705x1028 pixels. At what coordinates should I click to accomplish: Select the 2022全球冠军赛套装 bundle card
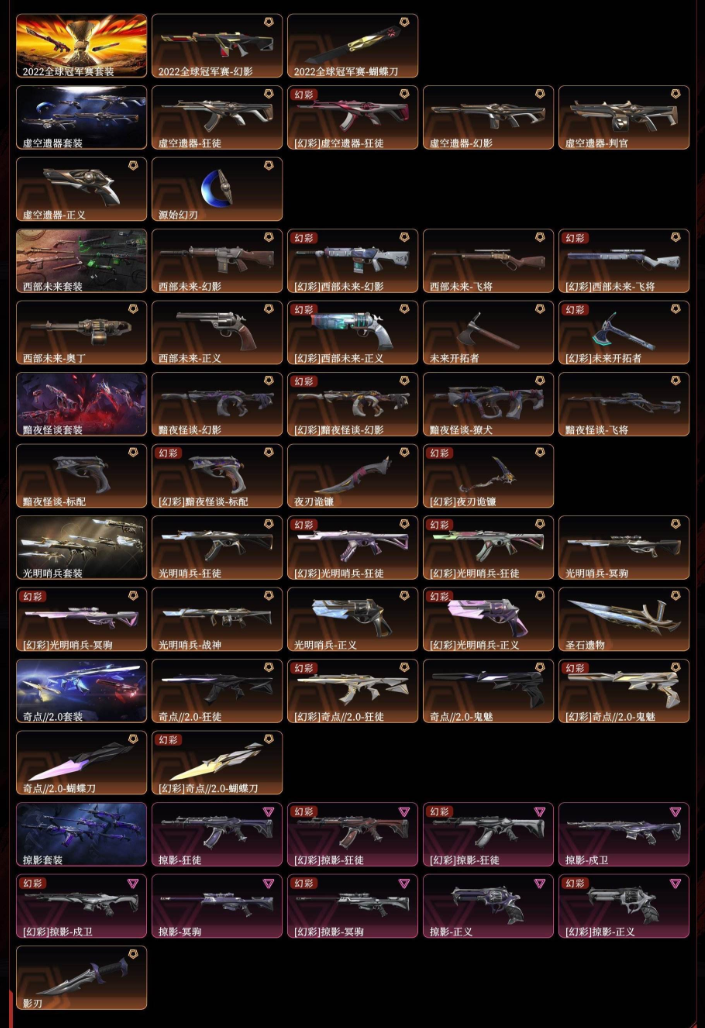[81, 46]
